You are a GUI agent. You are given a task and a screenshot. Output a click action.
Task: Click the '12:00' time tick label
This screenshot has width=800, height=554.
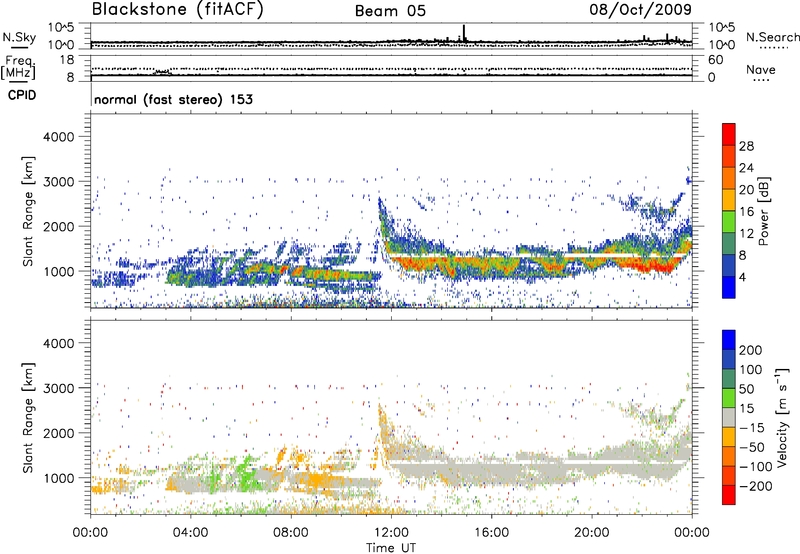click(x=391, y=533)
